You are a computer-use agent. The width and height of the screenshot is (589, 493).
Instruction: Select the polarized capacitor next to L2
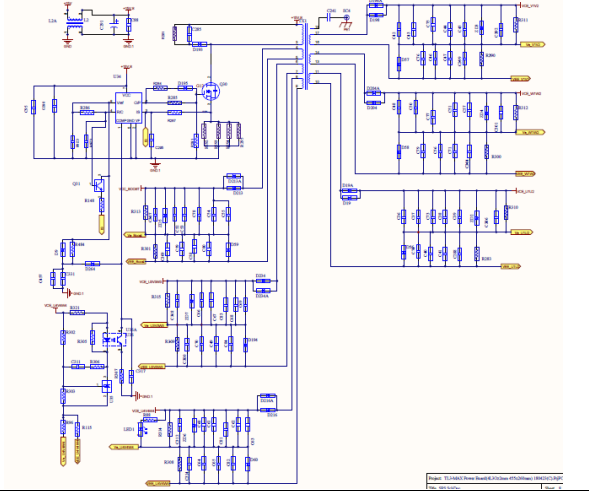(114, 25)
